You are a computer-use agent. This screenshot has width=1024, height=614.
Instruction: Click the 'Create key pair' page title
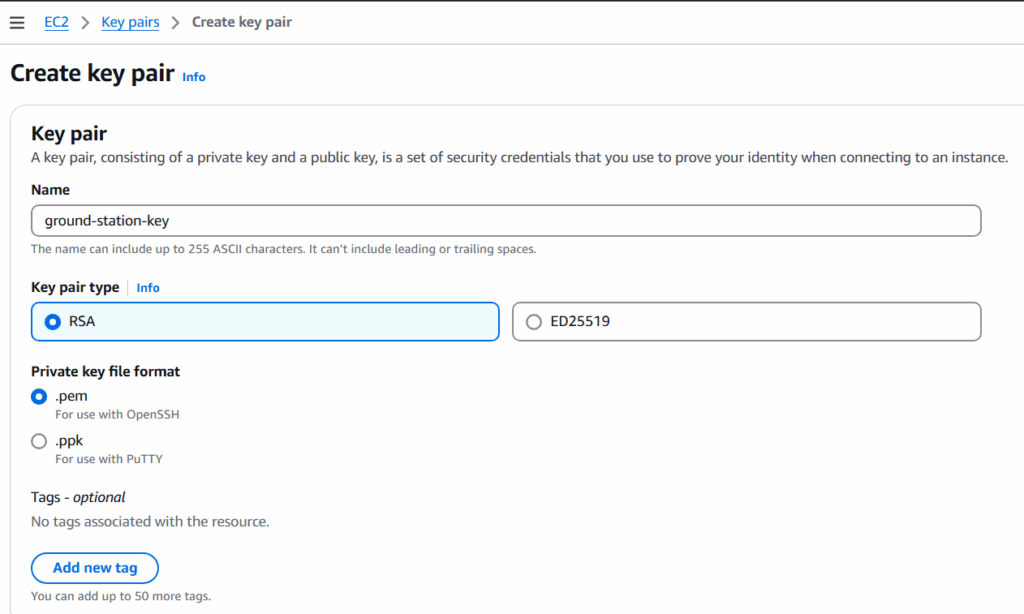coord(92,74)
